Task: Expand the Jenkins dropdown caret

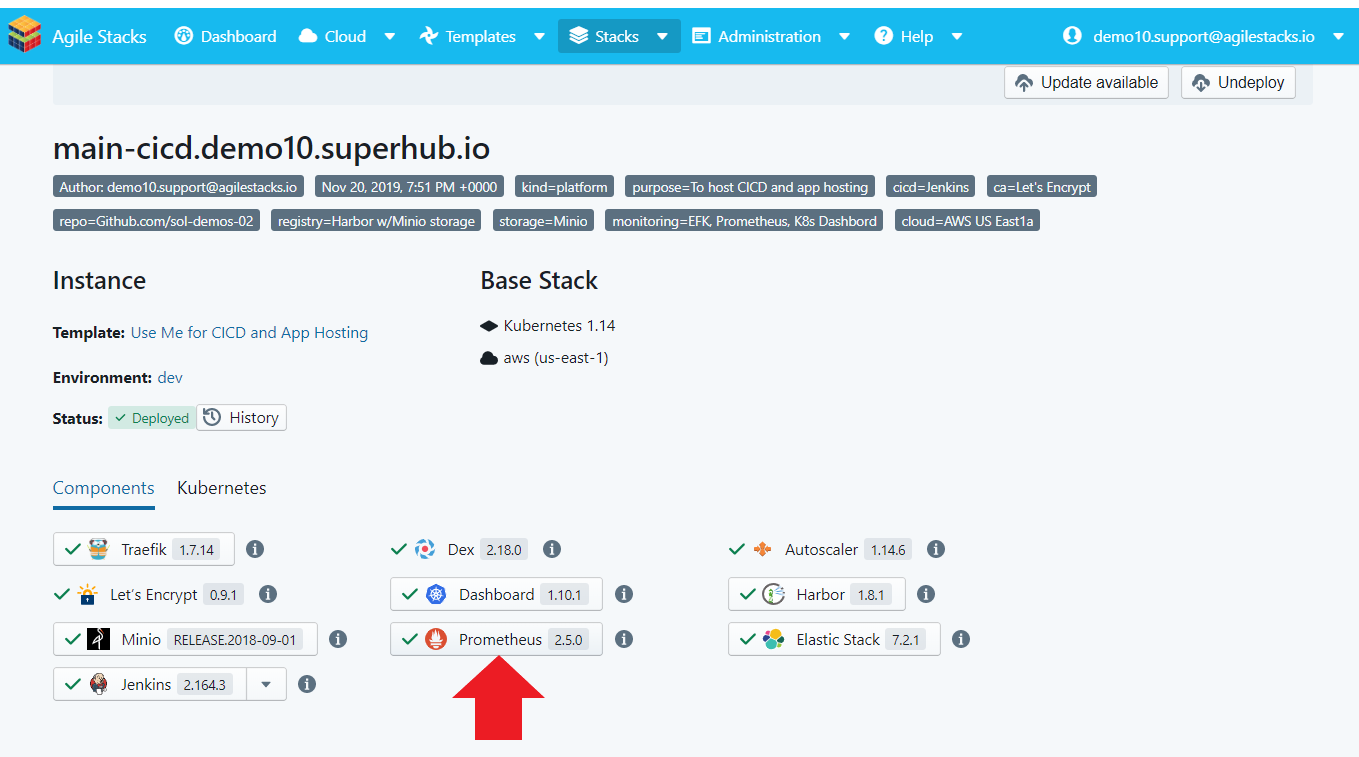Action: pos(266,684)
